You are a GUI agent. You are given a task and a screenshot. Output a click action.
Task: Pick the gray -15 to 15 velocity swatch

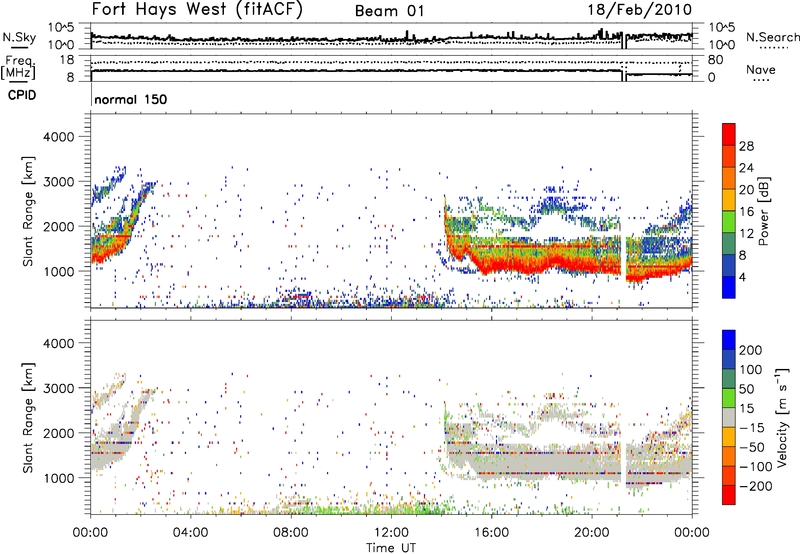click(x=729, y=417)
